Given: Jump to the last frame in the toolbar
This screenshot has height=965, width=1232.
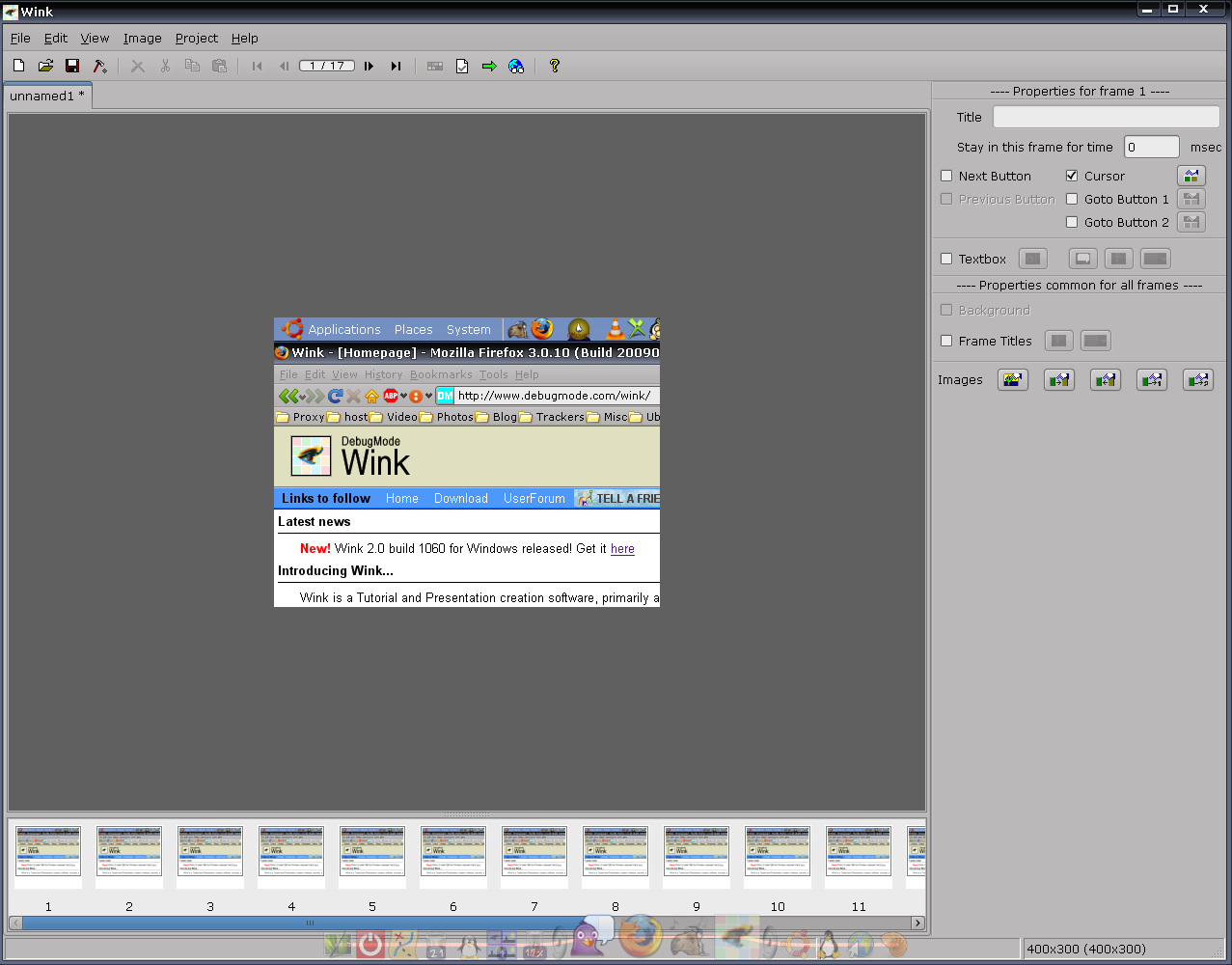Looking at the screenshot, I should point(396,66).
